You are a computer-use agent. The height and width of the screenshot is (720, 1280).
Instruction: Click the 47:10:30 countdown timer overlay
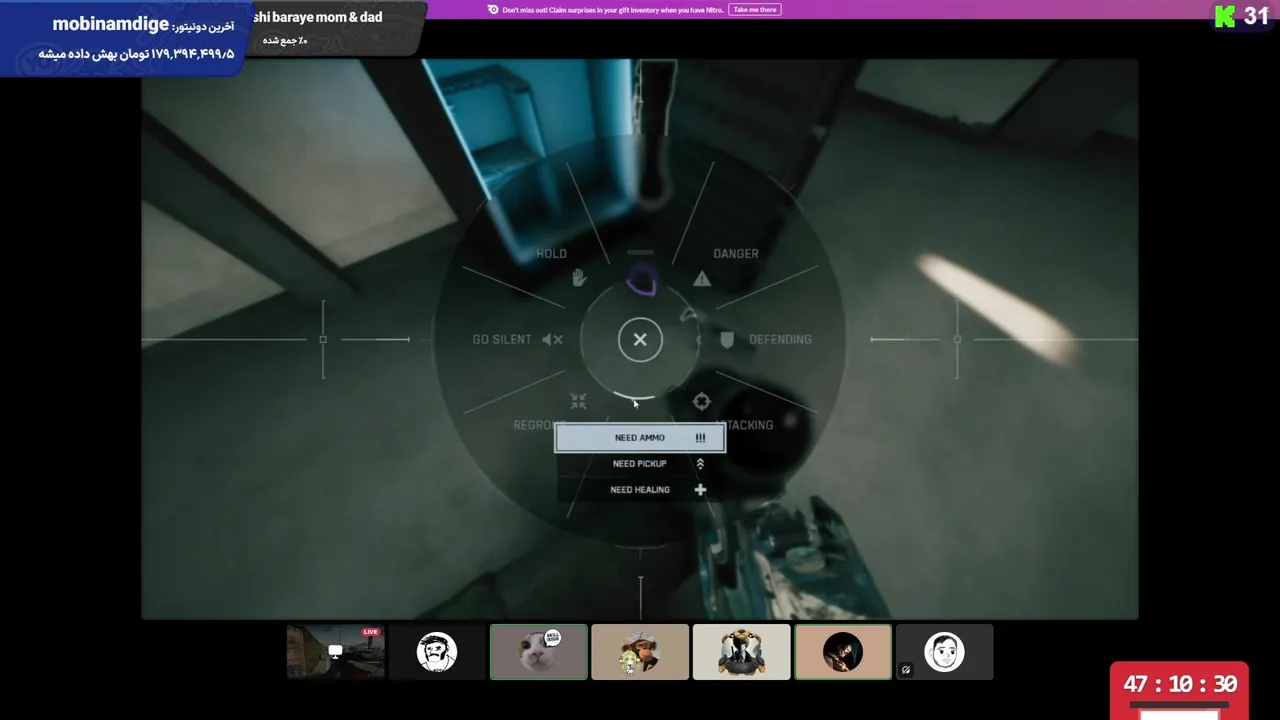coord(1180,685)
